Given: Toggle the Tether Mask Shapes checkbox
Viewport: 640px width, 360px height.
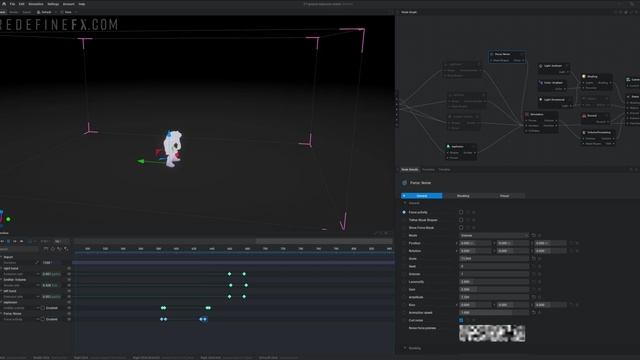Looking at the screenshot, I should coord(461,220).
